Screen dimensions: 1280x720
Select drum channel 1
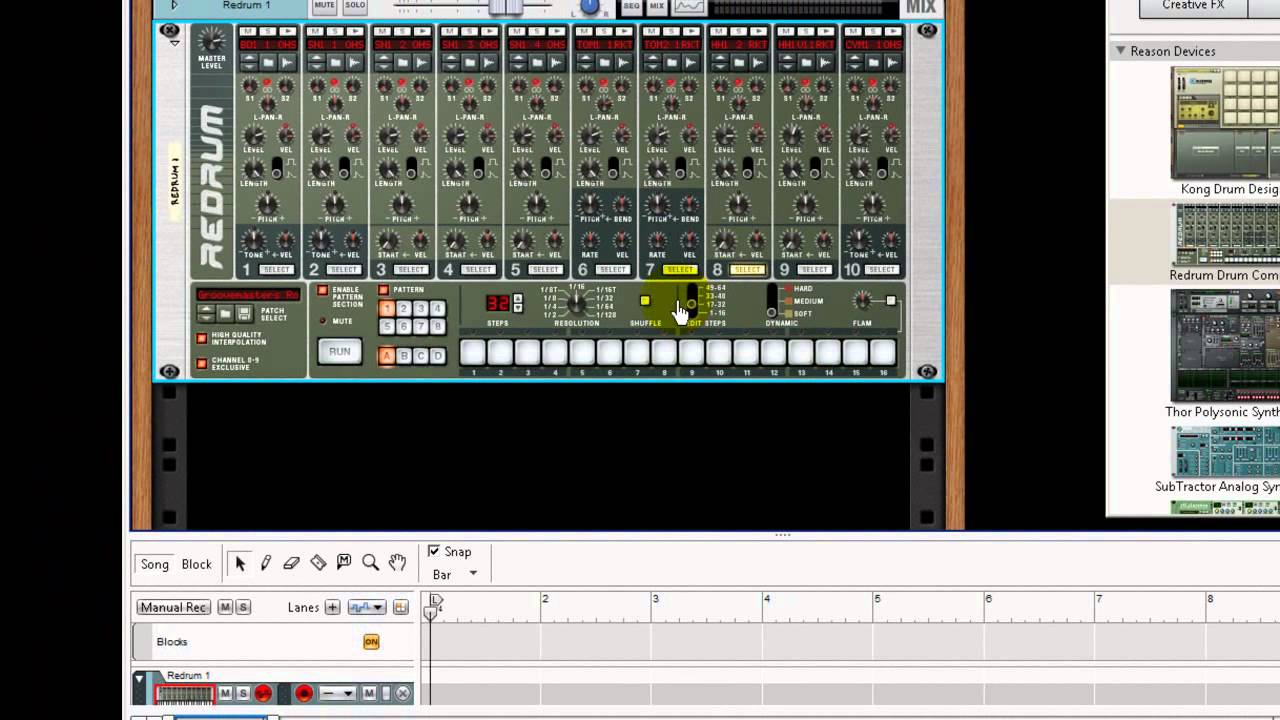(x=276, y=270)
